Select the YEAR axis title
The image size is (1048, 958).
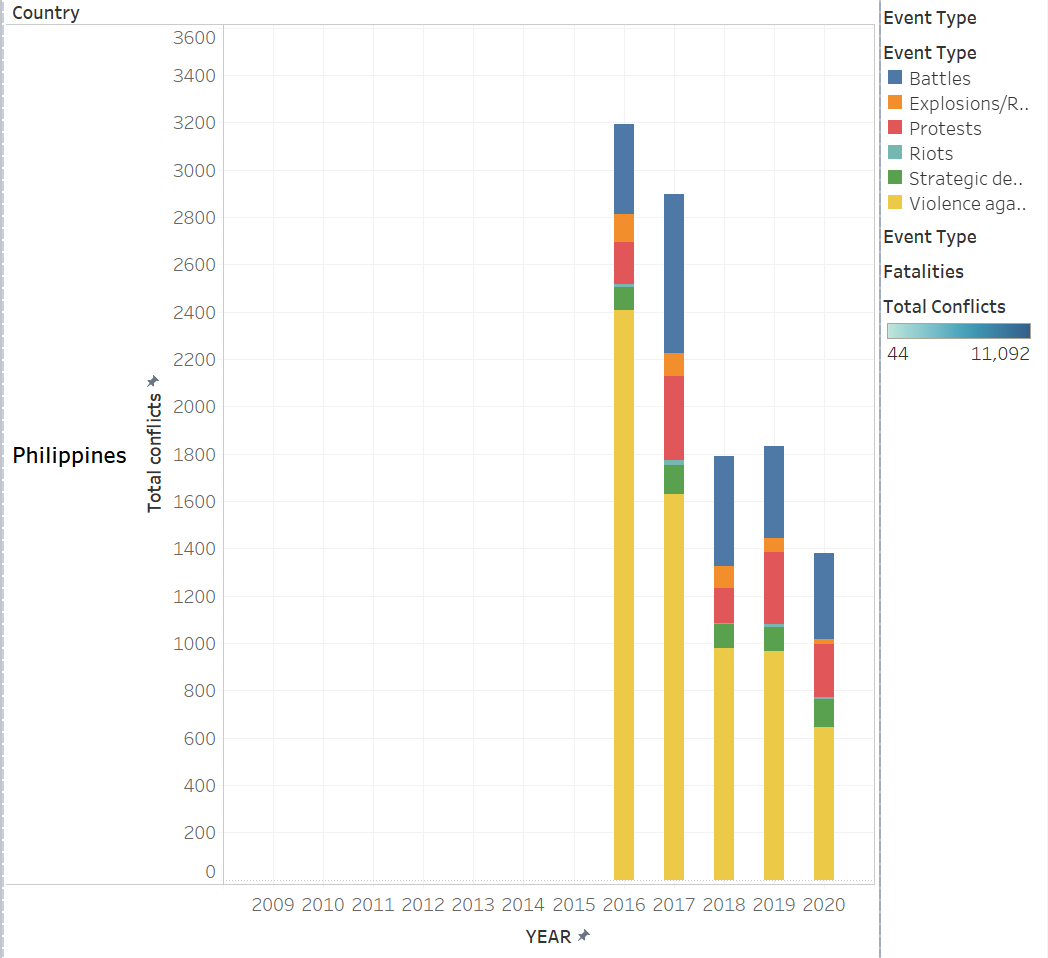click(548, 936)
